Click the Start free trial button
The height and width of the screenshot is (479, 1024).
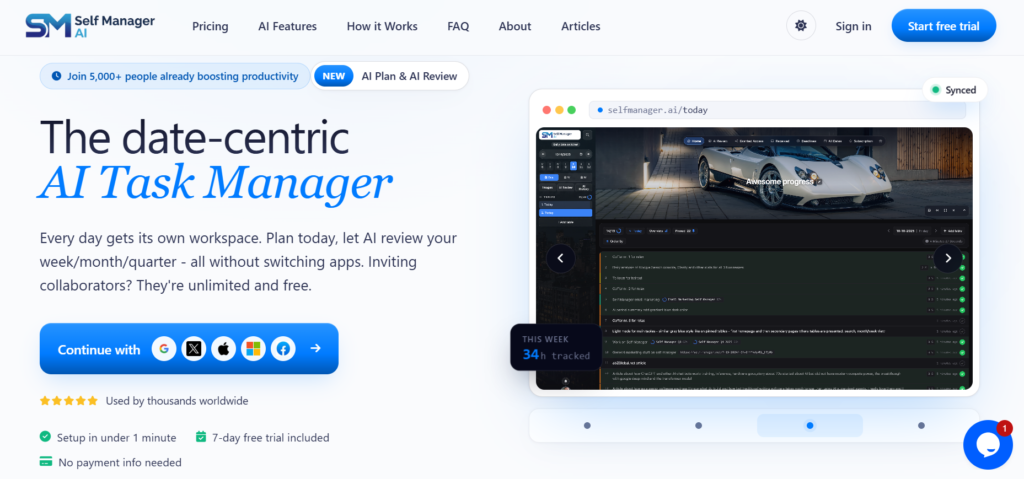point(944,26)
